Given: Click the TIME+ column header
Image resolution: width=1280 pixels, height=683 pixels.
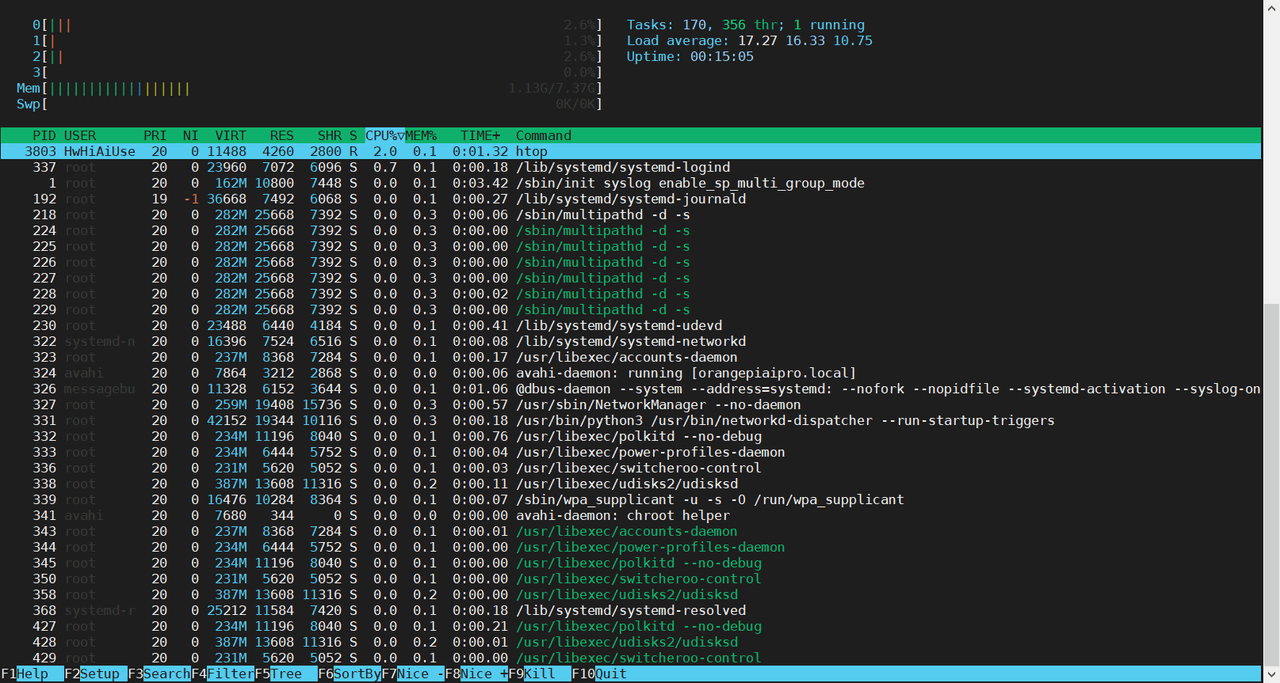Looking at the screenshot, I should click(480, 136).
